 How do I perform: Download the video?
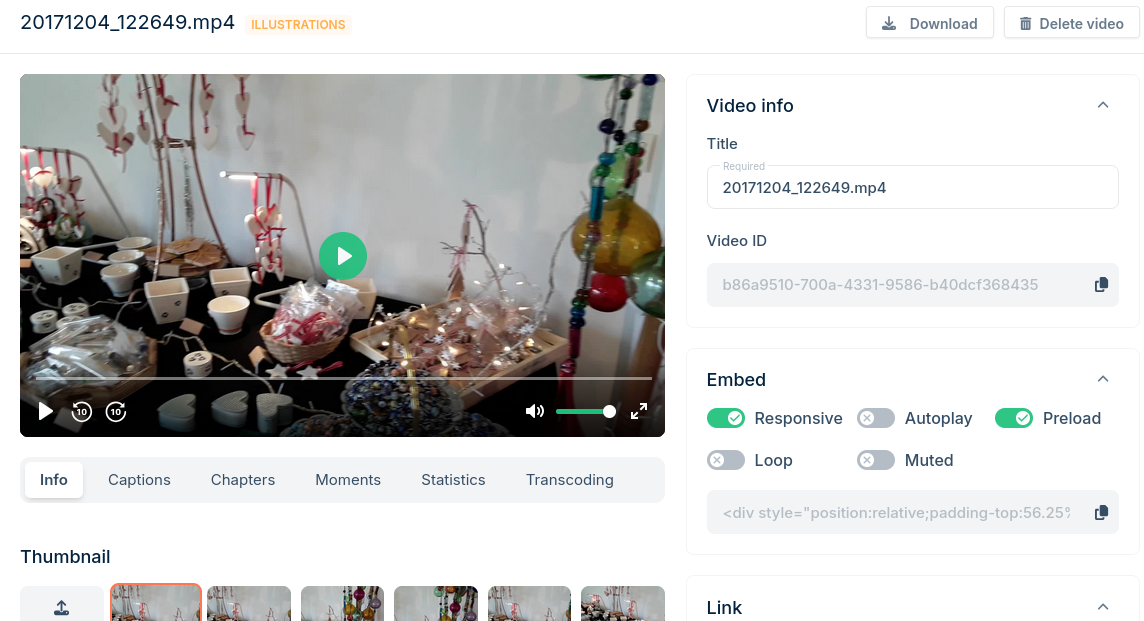[x=930, y=23]
